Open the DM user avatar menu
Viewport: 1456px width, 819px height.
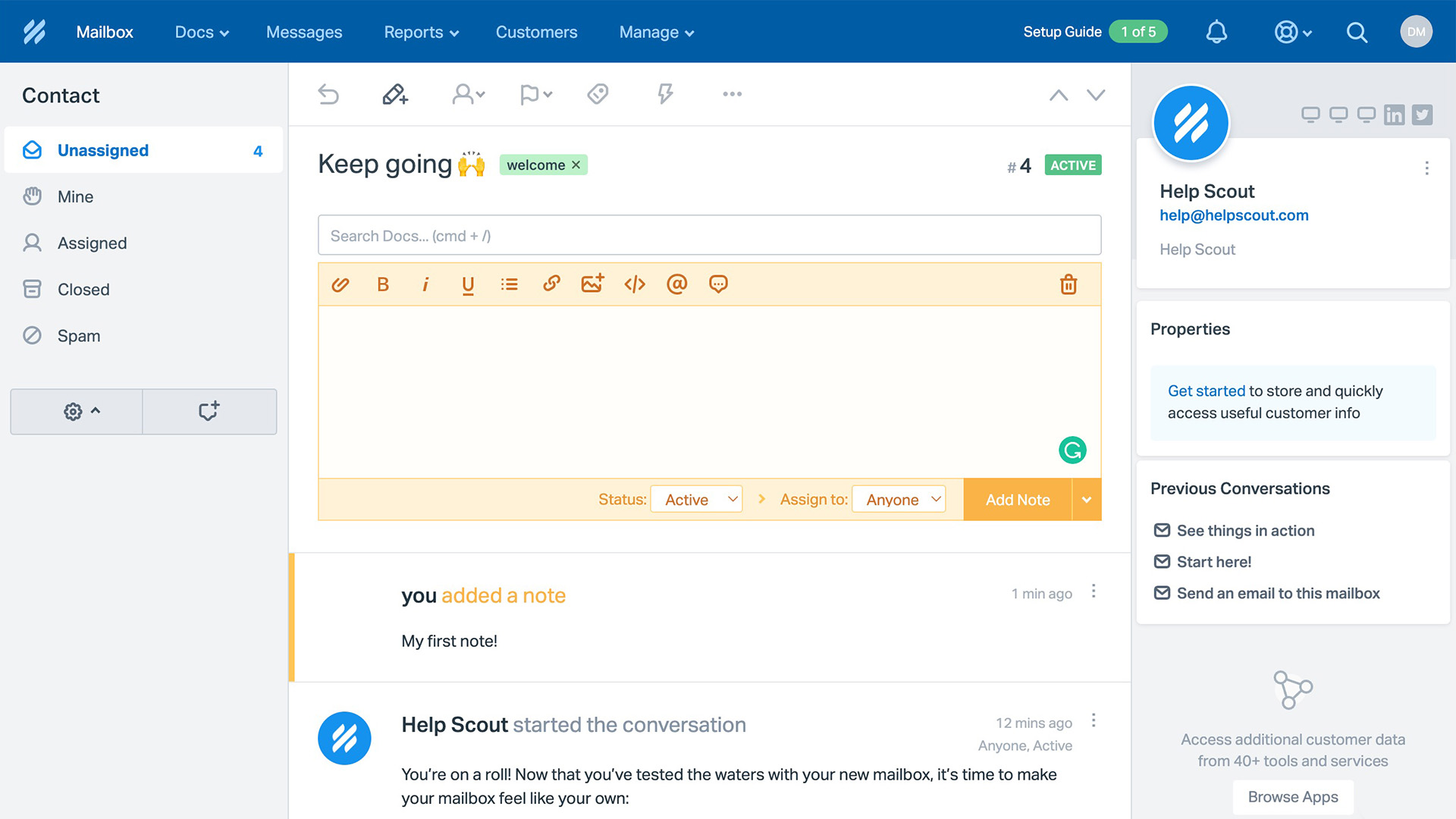click(1416, 32)
